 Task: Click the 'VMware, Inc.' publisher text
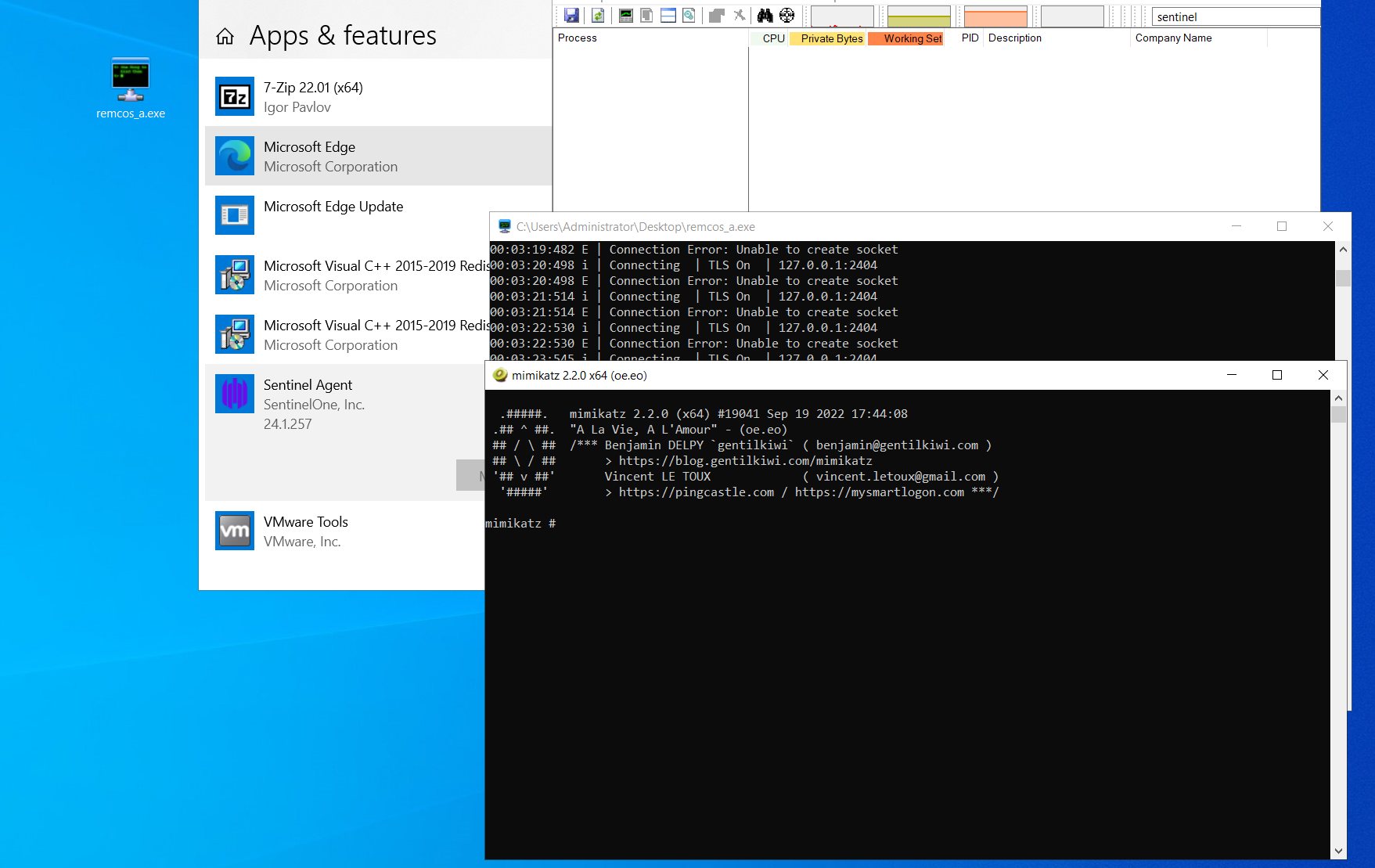(x=302, y=542)
